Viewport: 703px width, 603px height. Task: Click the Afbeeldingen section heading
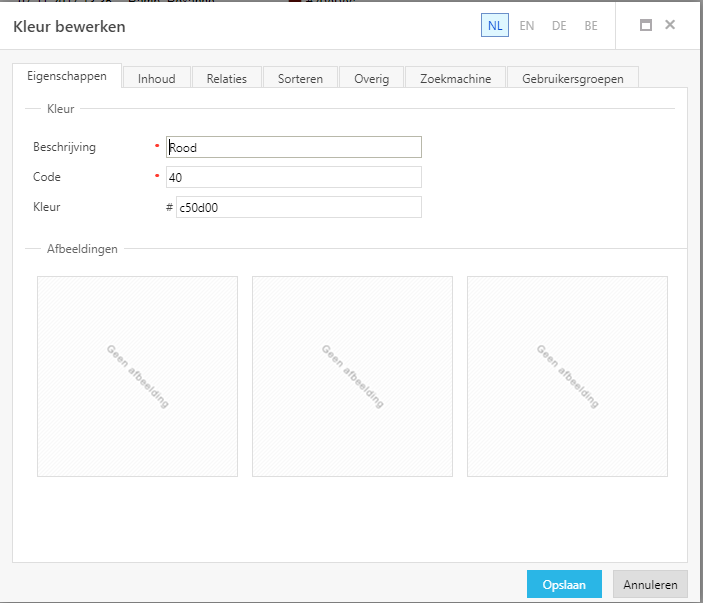(x=82, y=249)
